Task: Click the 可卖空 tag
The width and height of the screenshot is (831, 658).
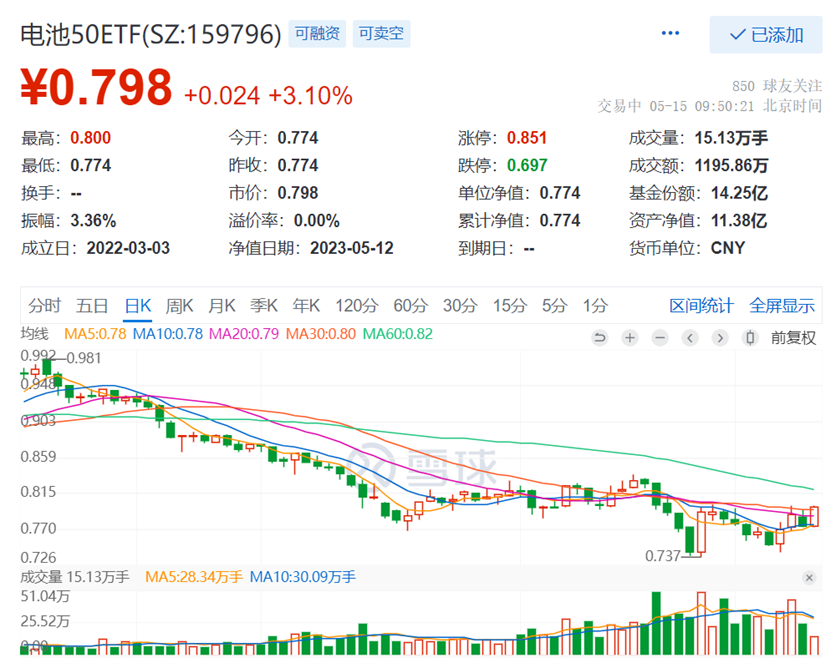Action: point(381,34)
